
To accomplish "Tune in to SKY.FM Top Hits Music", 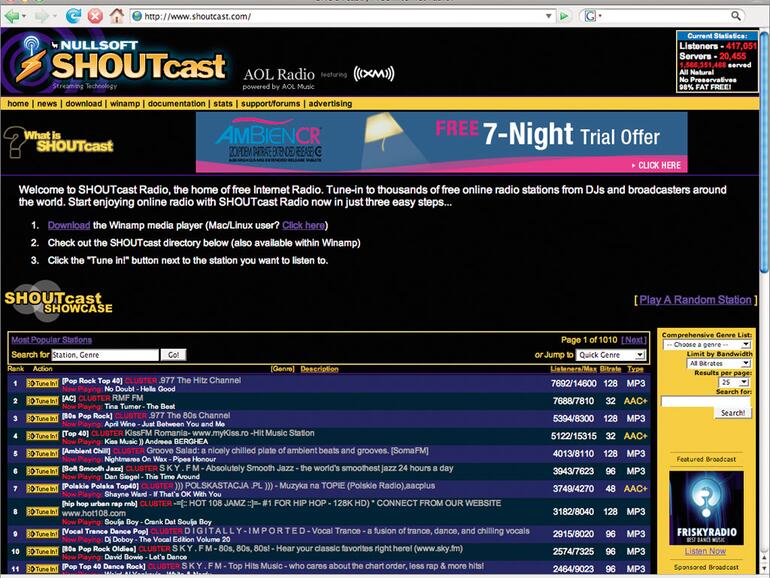I will click(42, 569).
